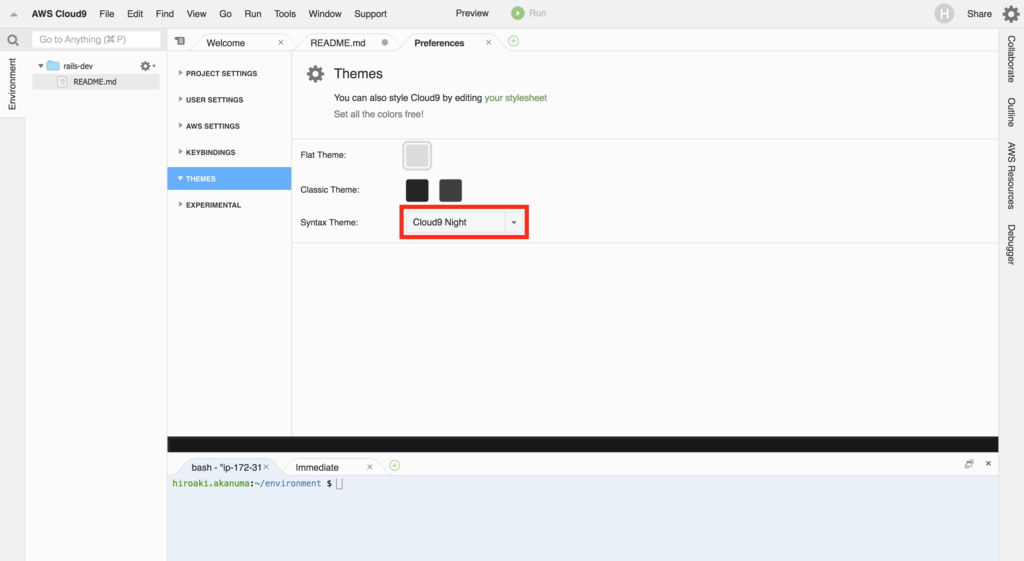
Task: Click the search magnifier icon in left sidebar
Action: coord(12,40)
